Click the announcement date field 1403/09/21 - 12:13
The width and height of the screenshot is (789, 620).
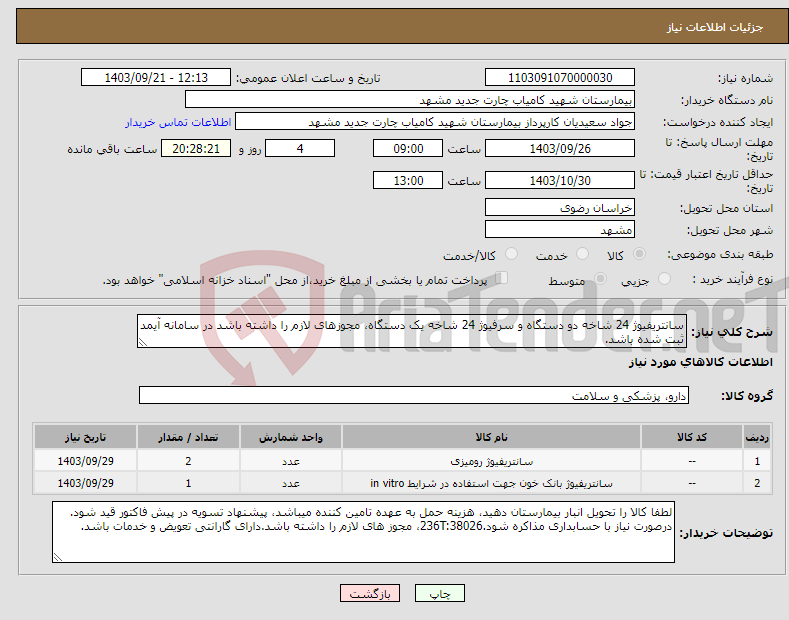click(156, 78)
